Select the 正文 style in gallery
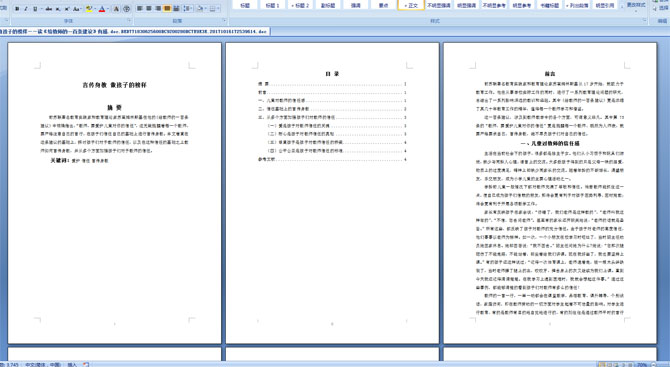The image size is (670, 367). (411, 5)
